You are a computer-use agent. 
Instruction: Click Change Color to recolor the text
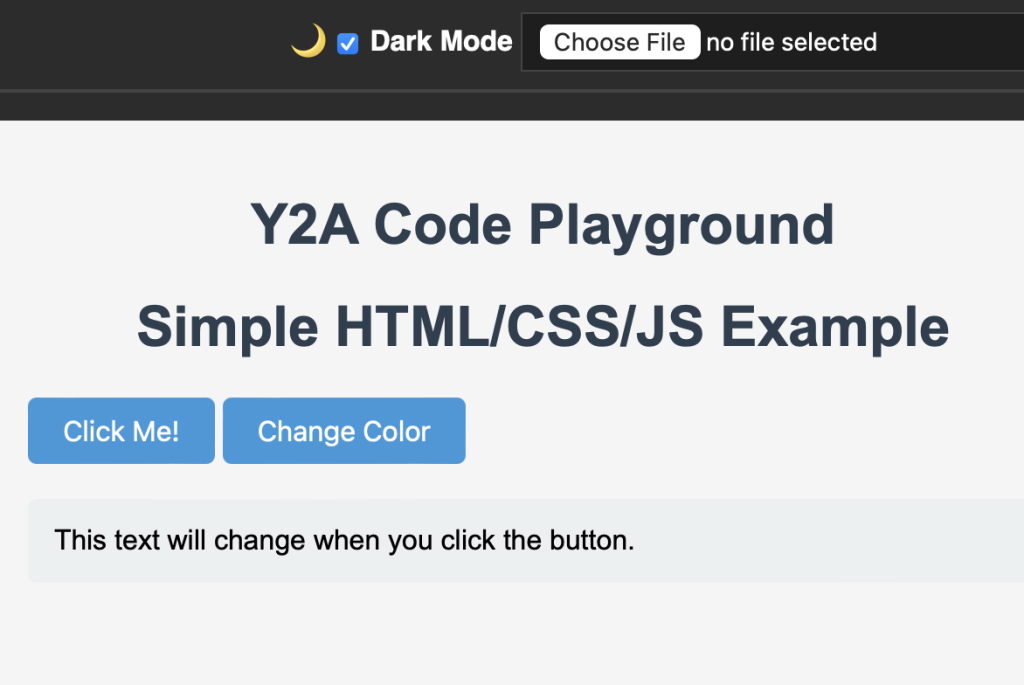click(344, 431)
